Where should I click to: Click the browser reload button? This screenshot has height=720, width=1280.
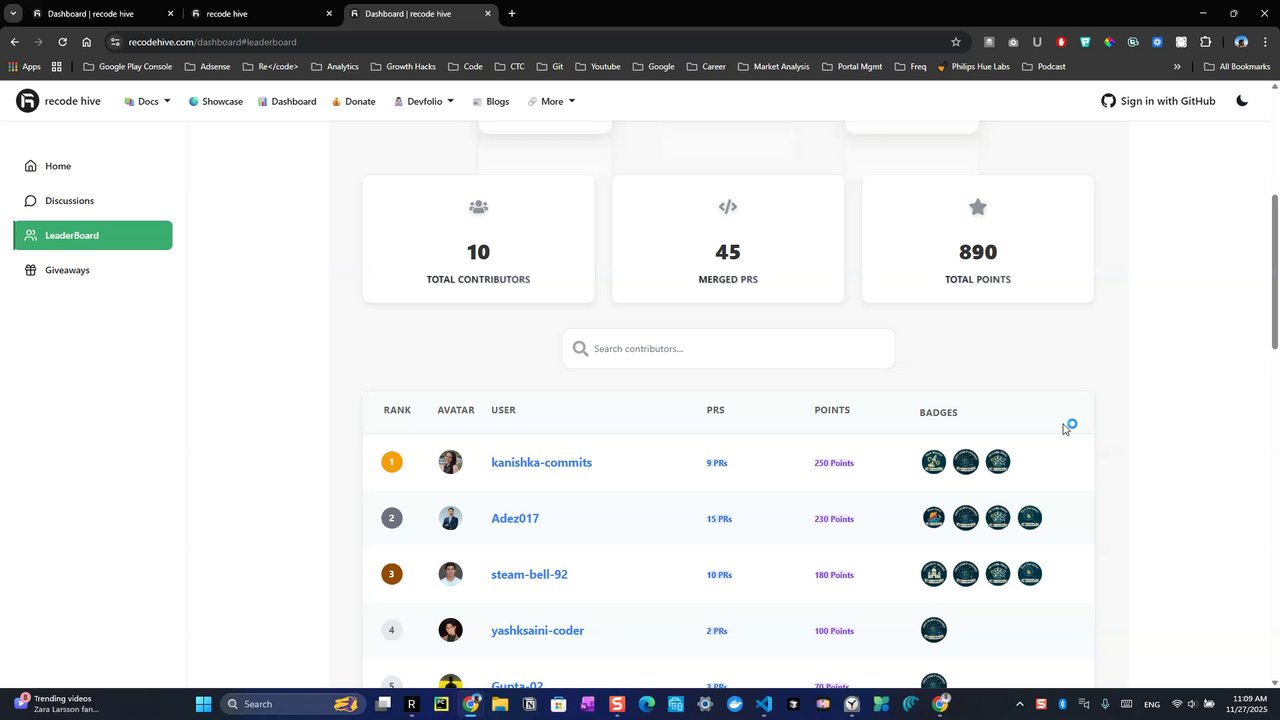(62, 42)
